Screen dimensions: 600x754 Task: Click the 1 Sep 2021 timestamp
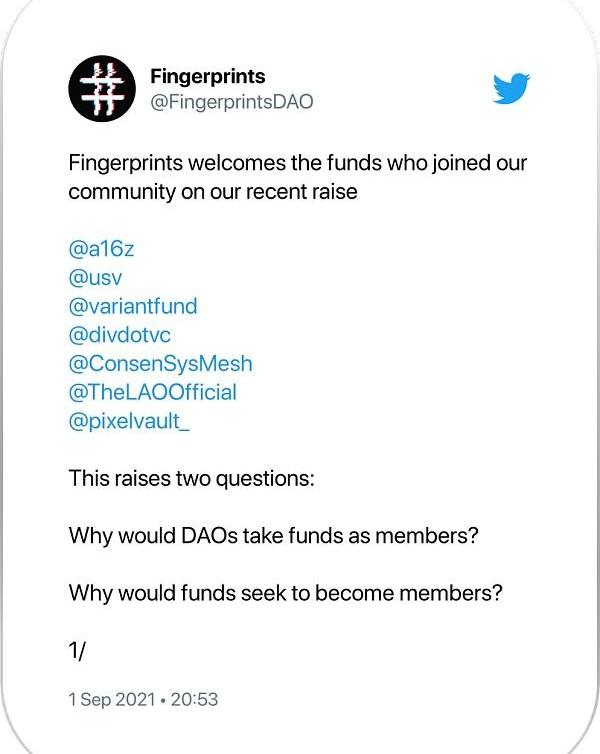coord(112,699)
